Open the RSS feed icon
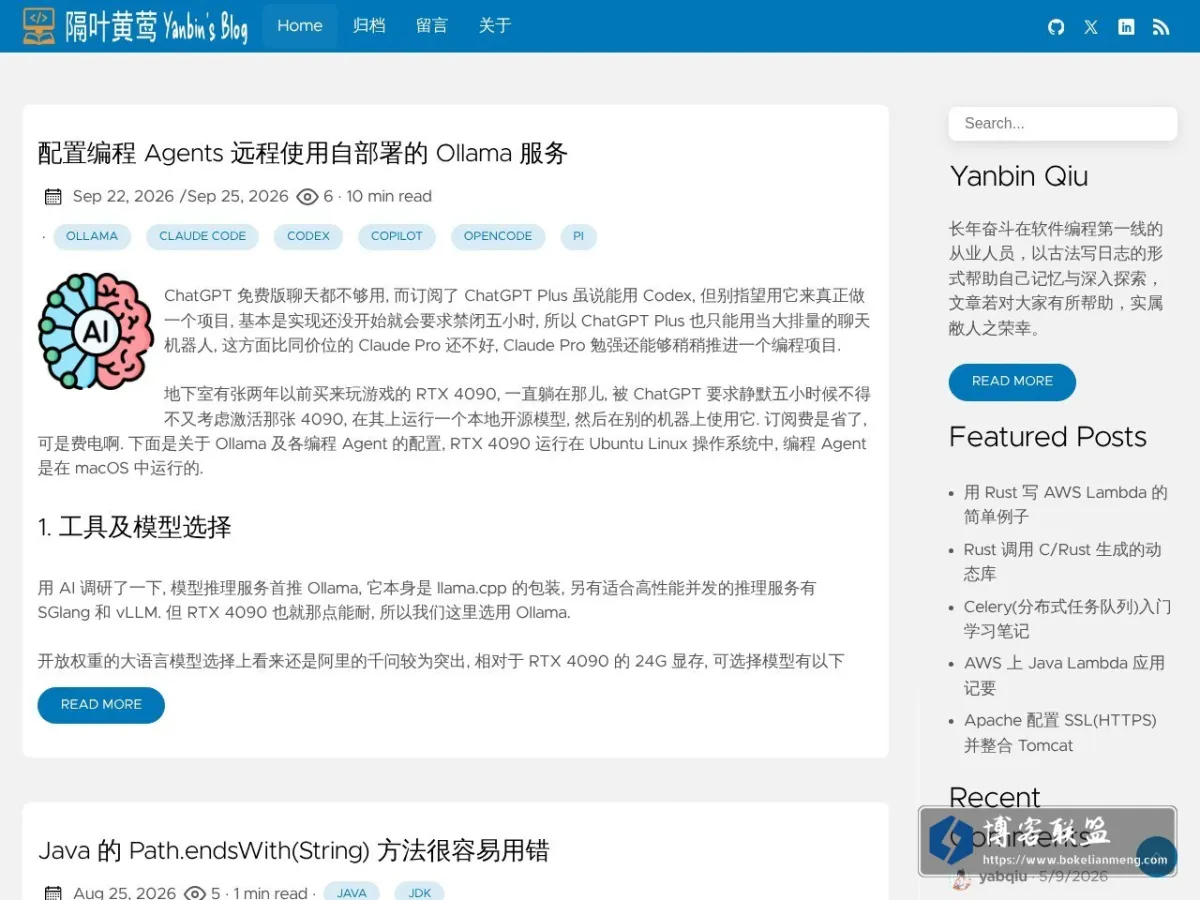The height and width of the screenshot is (900, 1200). click(1161, 27)
